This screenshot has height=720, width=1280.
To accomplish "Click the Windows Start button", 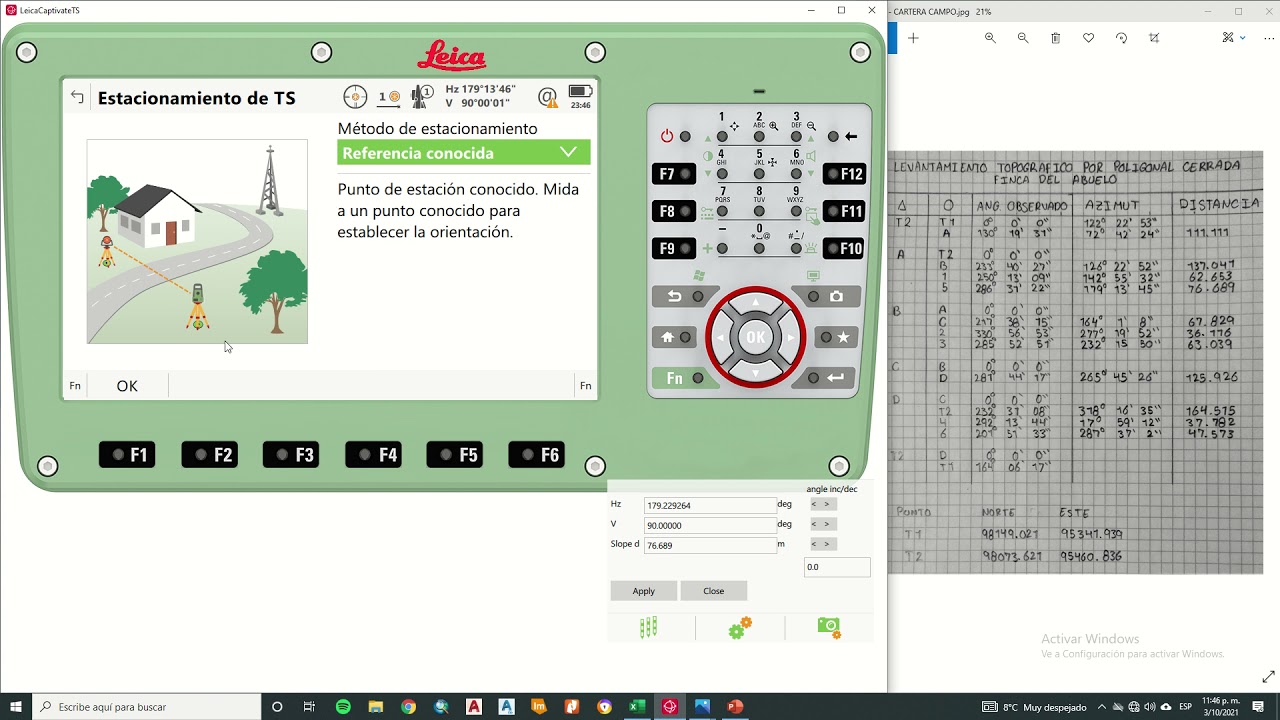I will pos(16,707).
